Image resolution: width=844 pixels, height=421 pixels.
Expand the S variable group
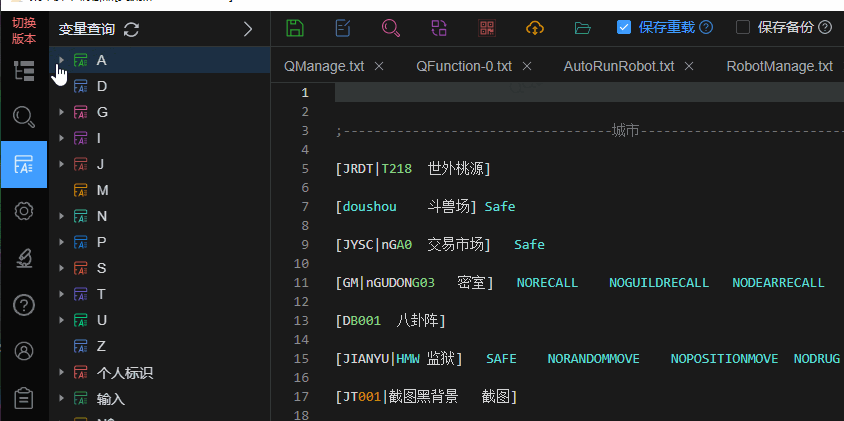pyautogui.click(x=61, y=268)
